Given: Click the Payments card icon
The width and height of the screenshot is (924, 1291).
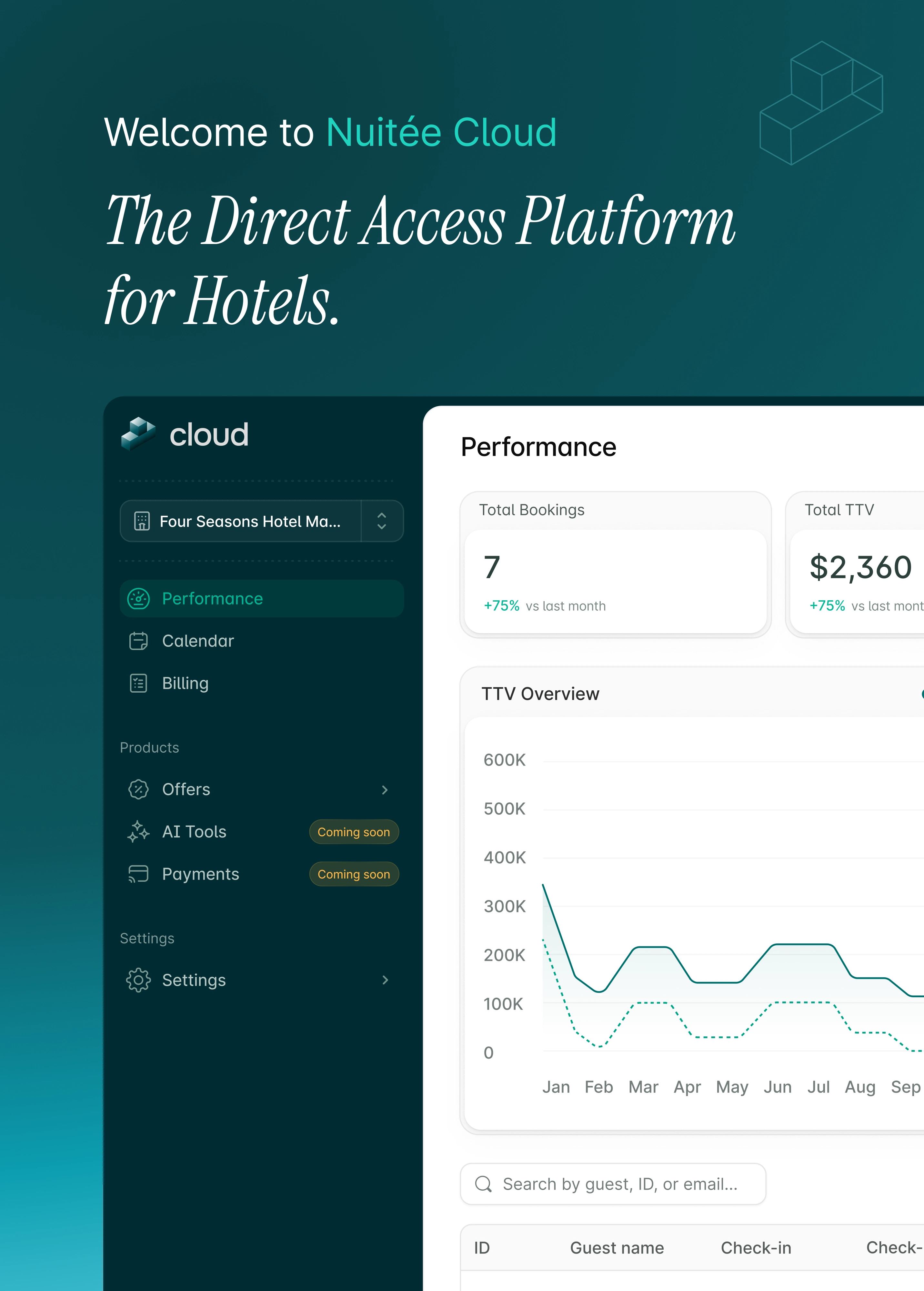Looking at the screenshot, I should [x=138, y=874].
